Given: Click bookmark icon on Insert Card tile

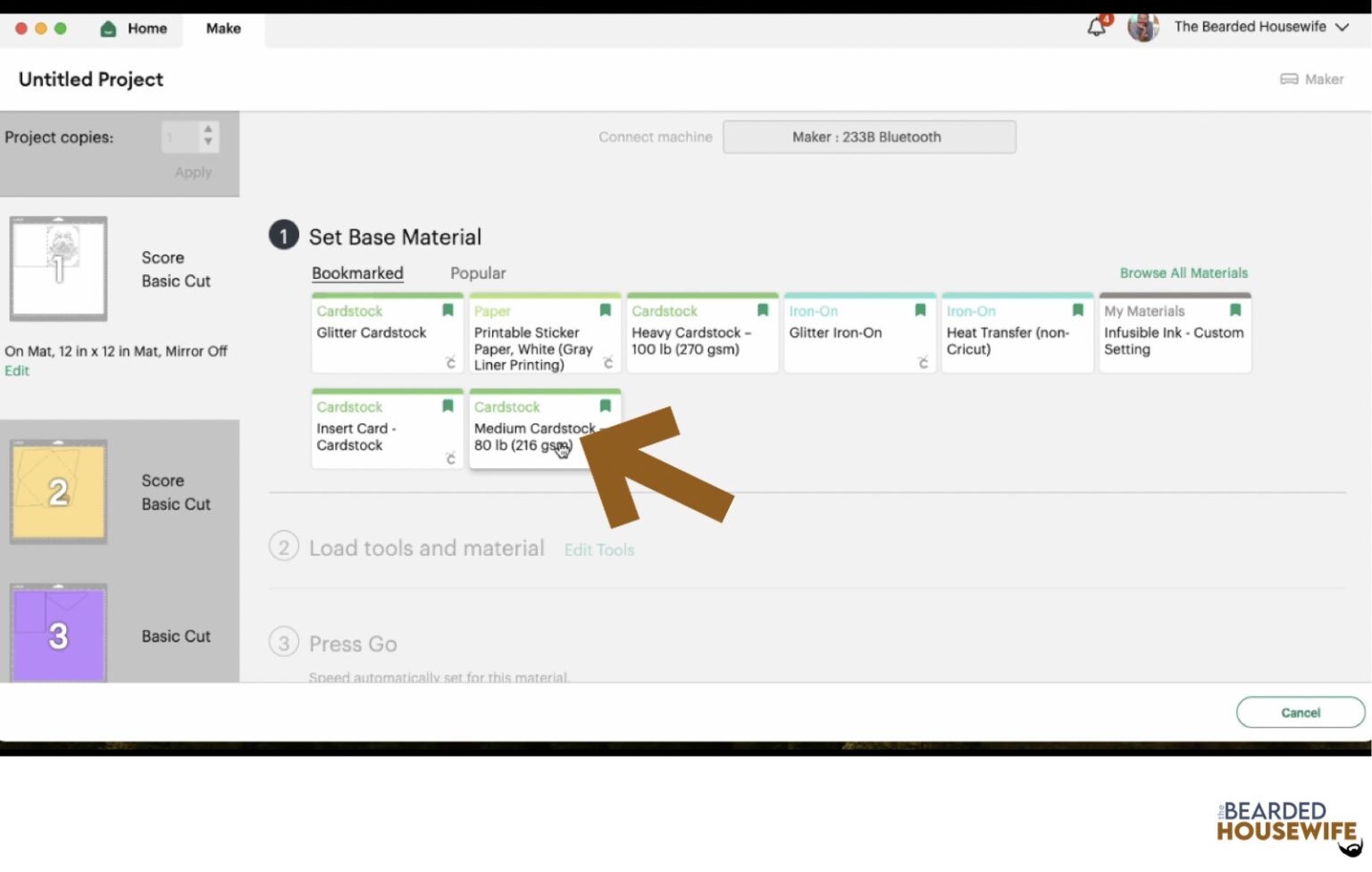Looking at the screenshot, I should pos(448,406).
